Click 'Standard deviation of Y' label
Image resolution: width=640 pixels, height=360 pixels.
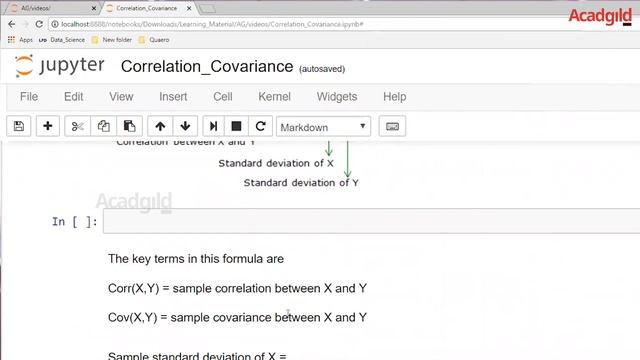coord(301,182)
